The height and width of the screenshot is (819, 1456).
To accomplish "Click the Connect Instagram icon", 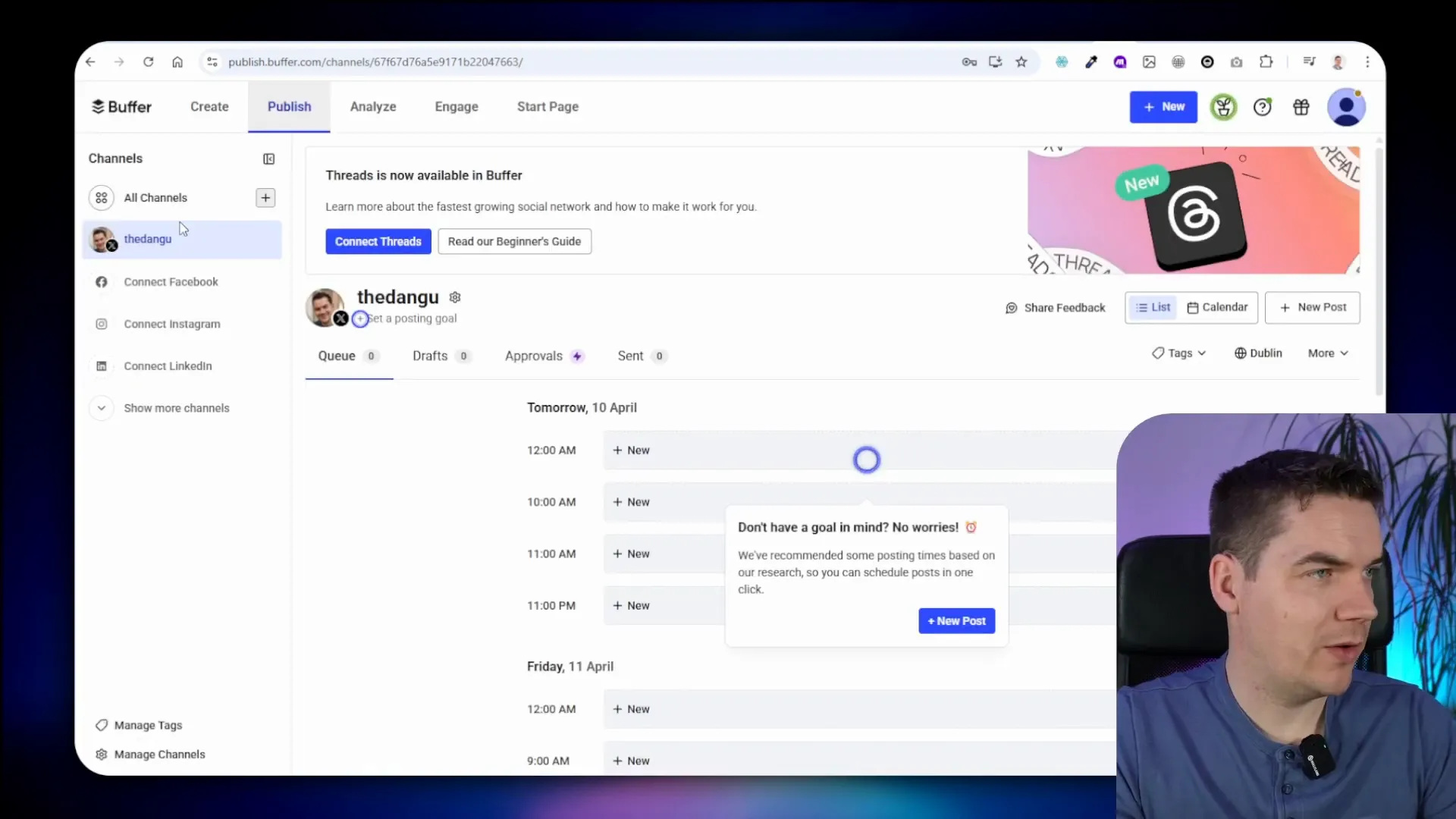I will point(101,324).
